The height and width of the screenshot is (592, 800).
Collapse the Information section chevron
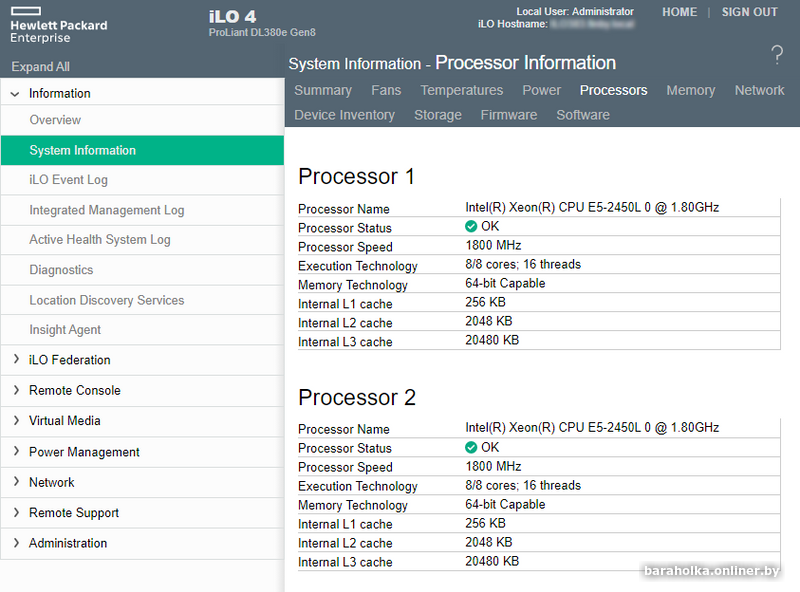(x=15, y=94)
